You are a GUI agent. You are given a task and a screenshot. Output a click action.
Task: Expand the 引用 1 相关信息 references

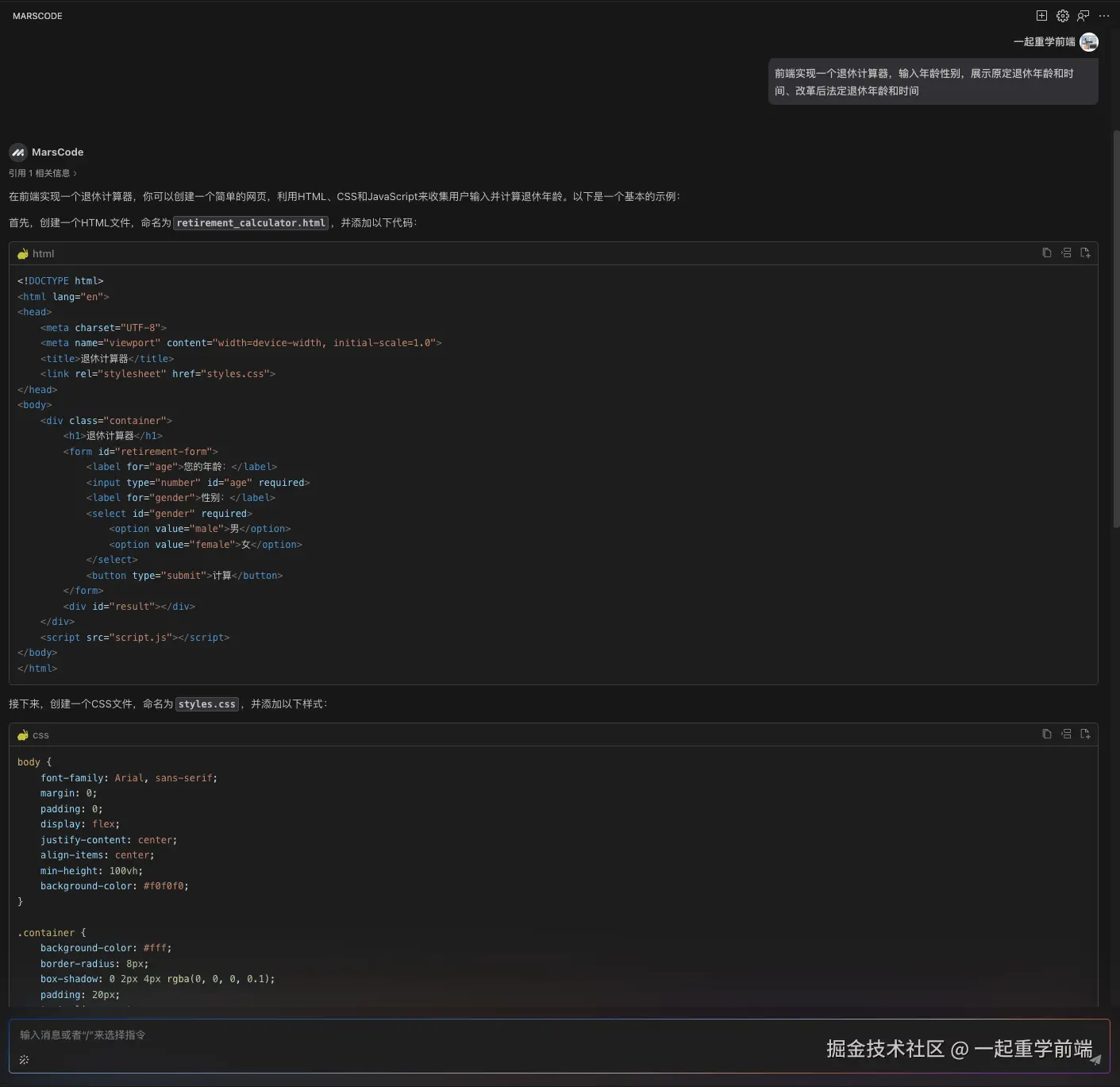(43, 173)
